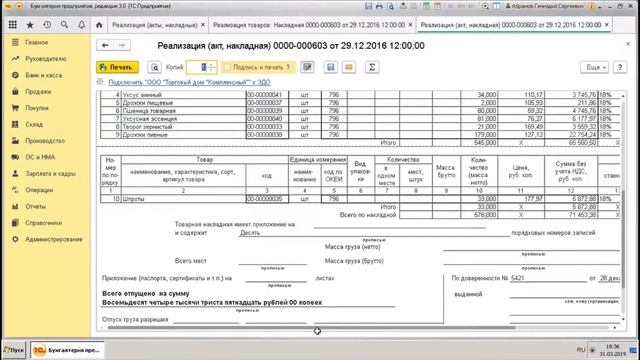Click the help question mark button

click(x=620, y=67)
